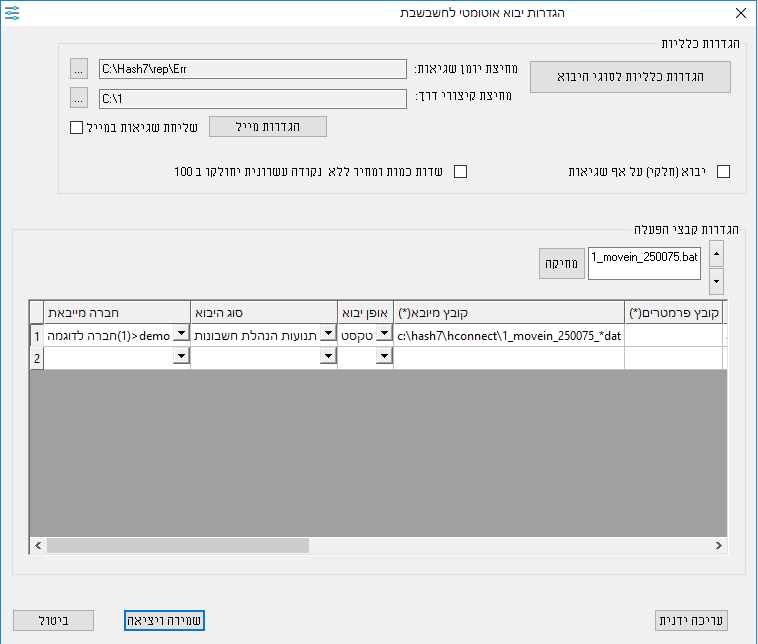Open הגדרות מייל mail settings
This screenshot has width=758, height=644.
point(268,127)
